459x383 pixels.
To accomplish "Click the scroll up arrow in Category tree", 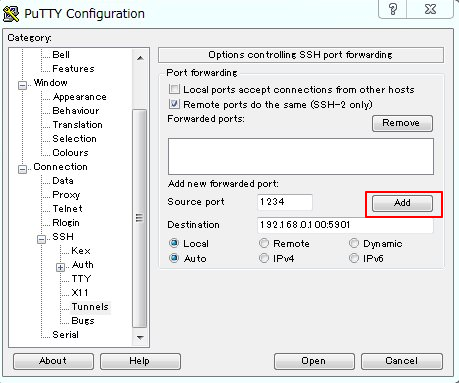I will click(x=140, y=58).
